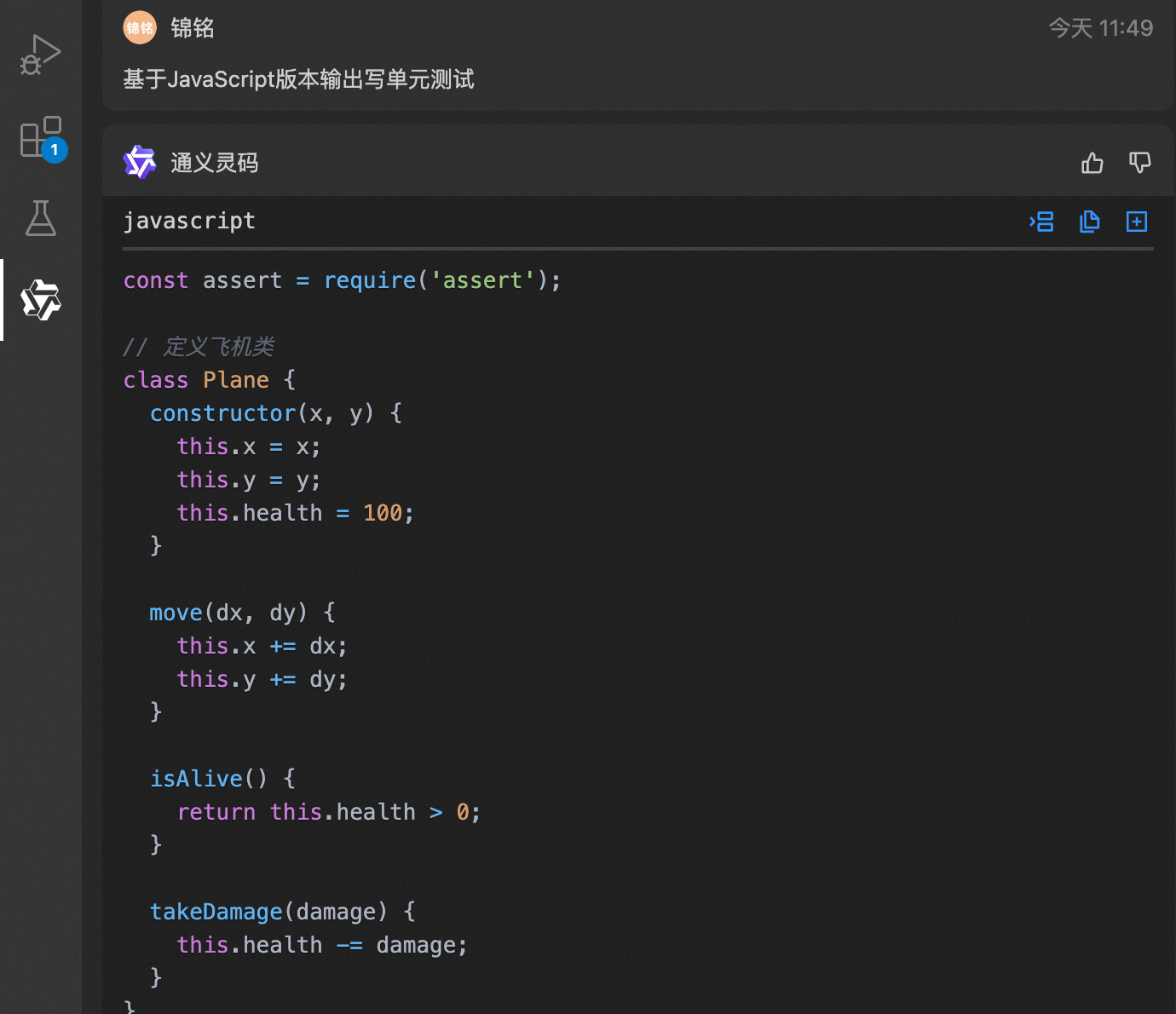Click the user message about 单元测试

298,79
